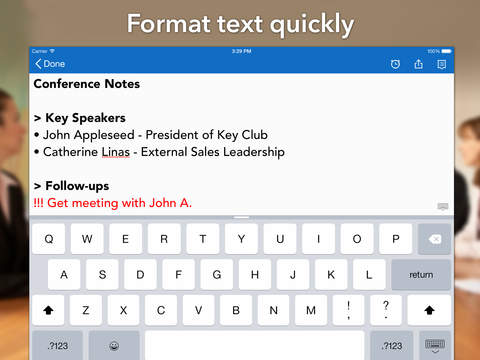480x360 pixels.
Task: Tap the Q key
Action: click(x=49, y=239)
